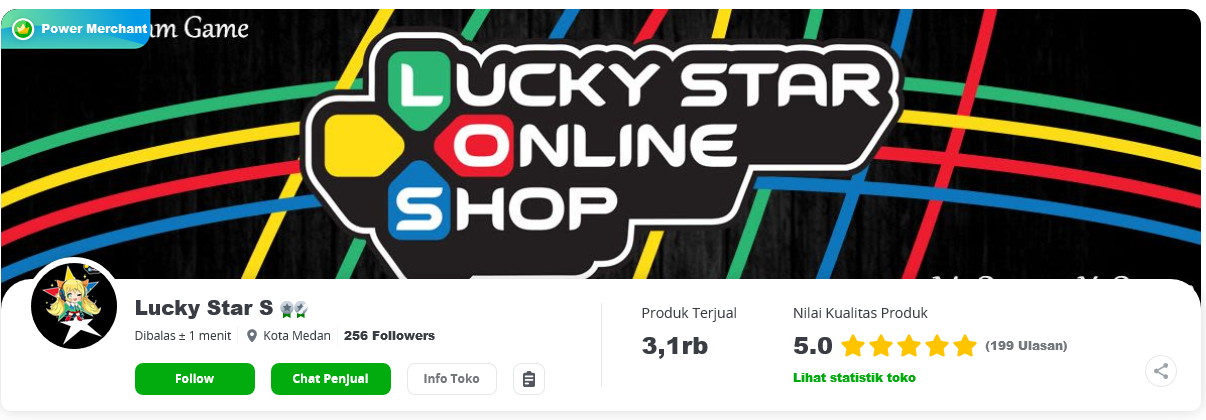Click the Power Merchant badge label
This screenshot has width=1206, height=420.
[94, 29]
